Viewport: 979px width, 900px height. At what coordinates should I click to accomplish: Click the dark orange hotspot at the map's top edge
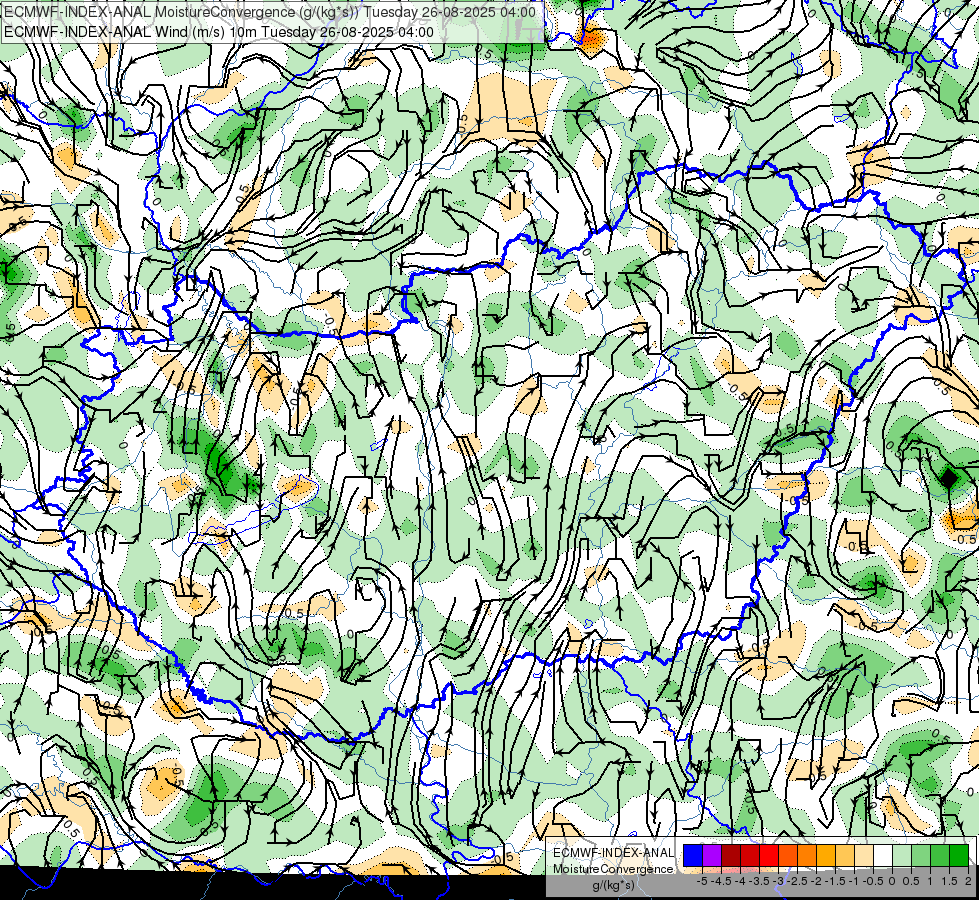[589, 40]
